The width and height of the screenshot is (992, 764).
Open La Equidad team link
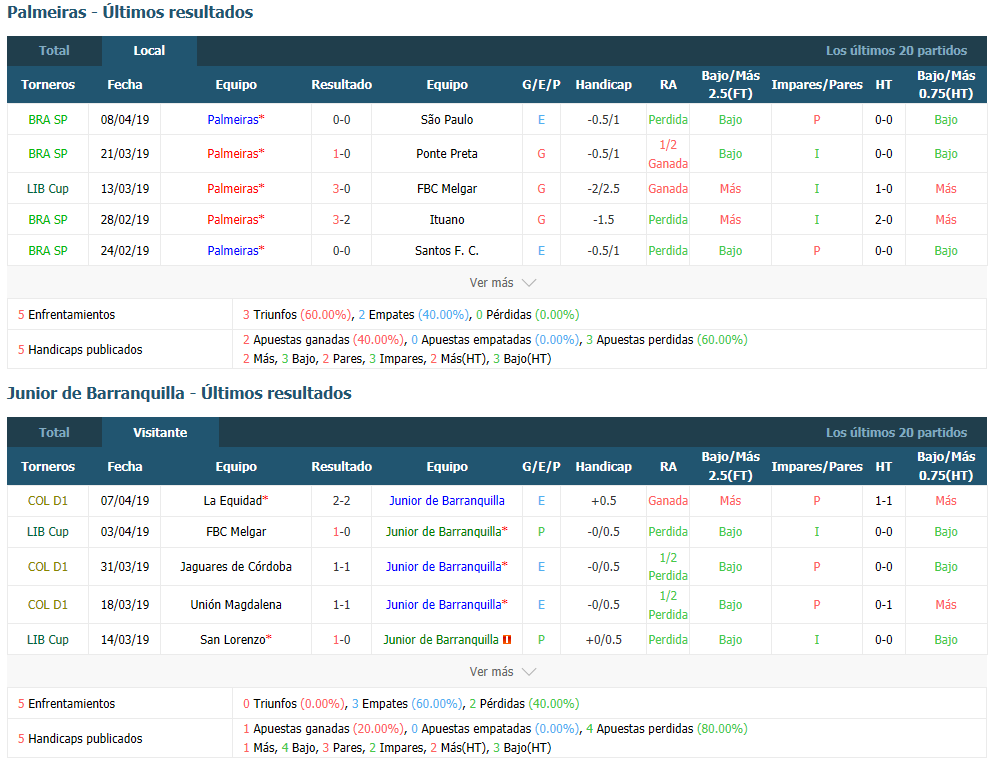[x=235, y=501]
